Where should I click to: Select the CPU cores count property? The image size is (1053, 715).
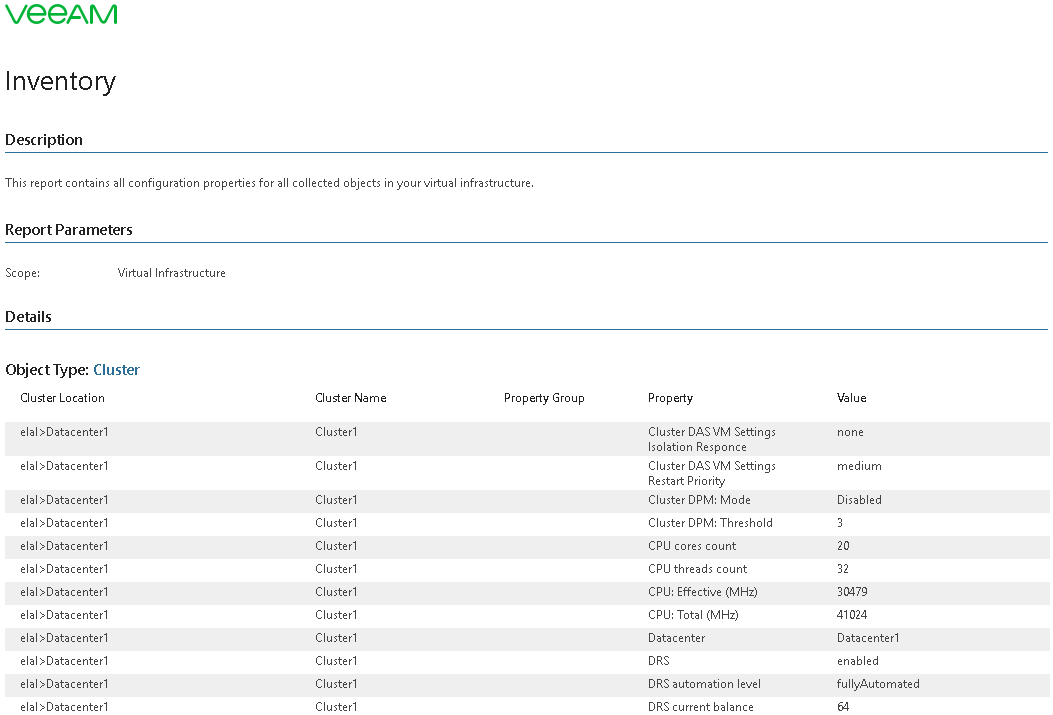coord(692,546)
